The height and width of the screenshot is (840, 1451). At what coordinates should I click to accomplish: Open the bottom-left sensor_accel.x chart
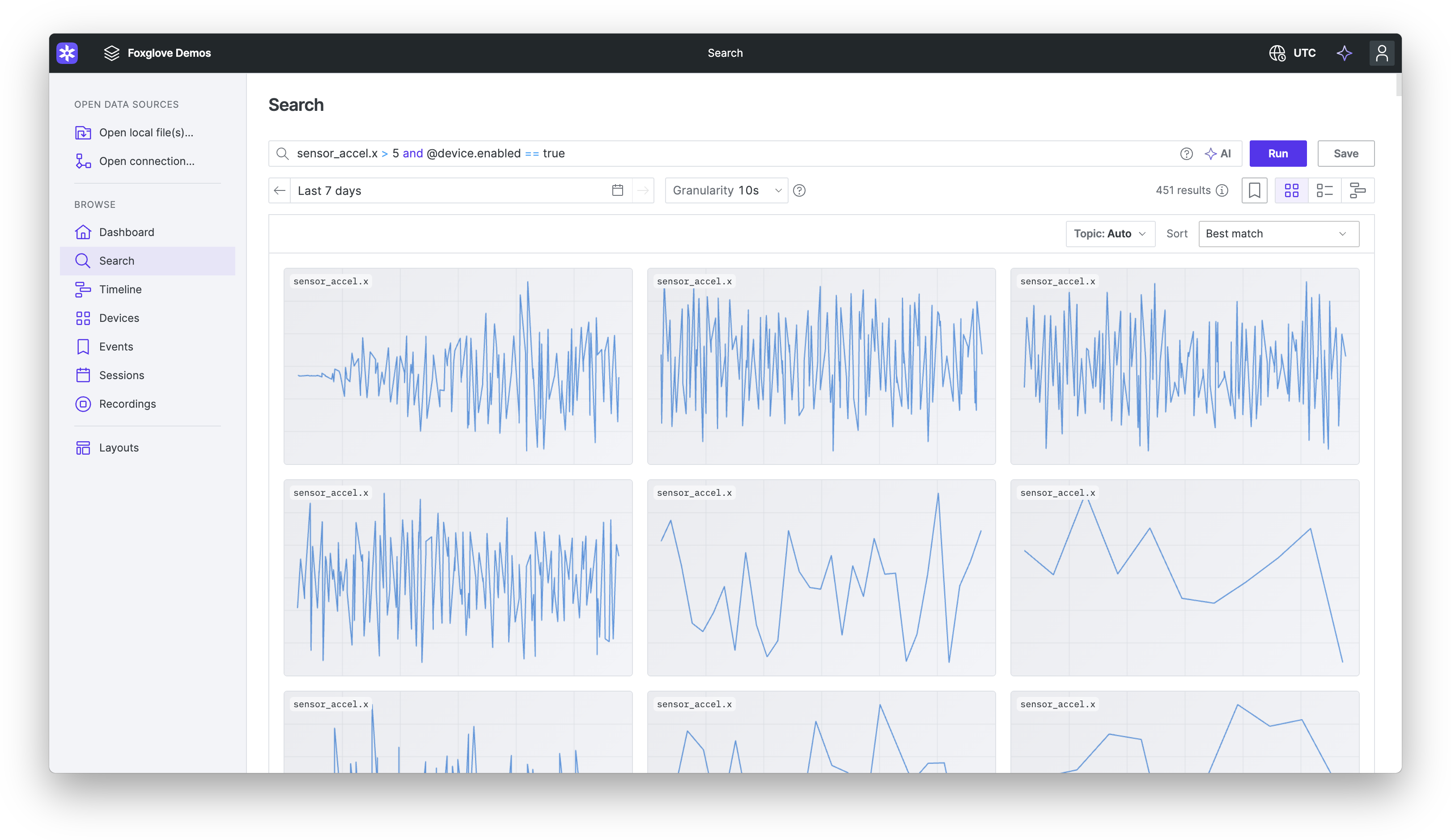458,732
